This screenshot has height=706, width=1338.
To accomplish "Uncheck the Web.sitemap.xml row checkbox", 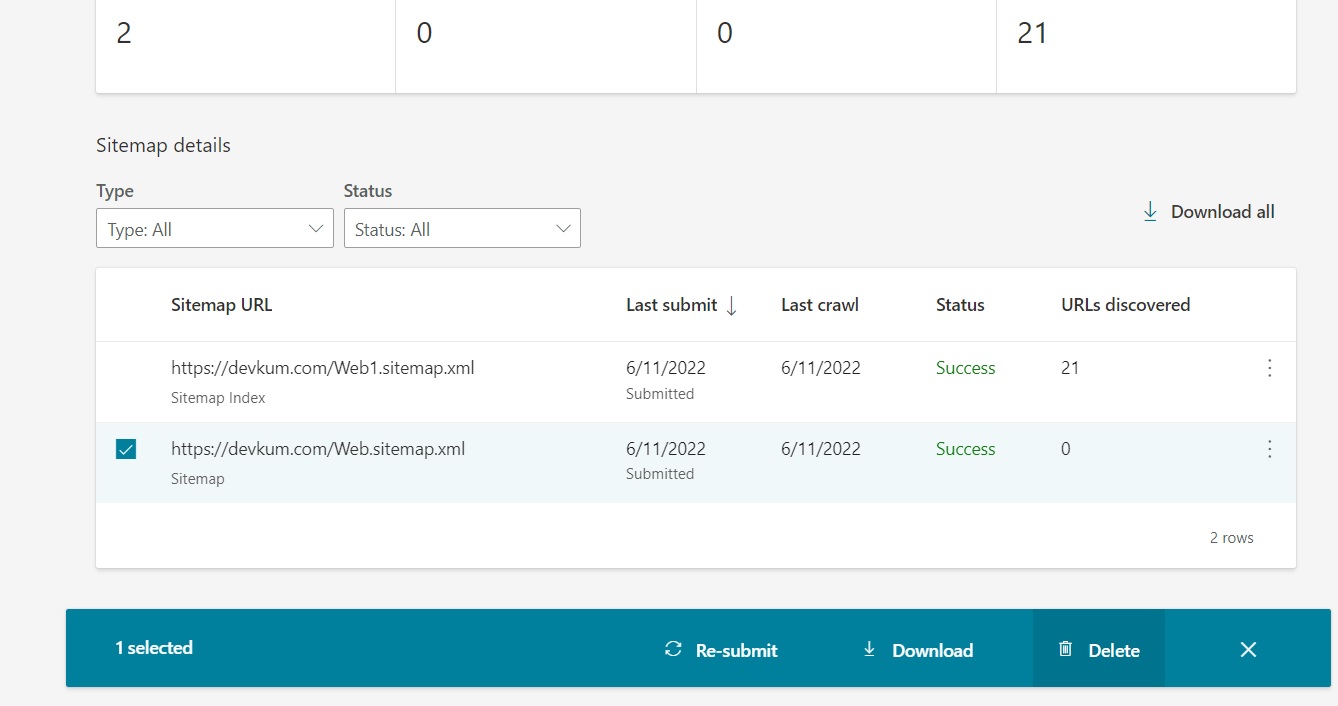I will pos(126,449).
